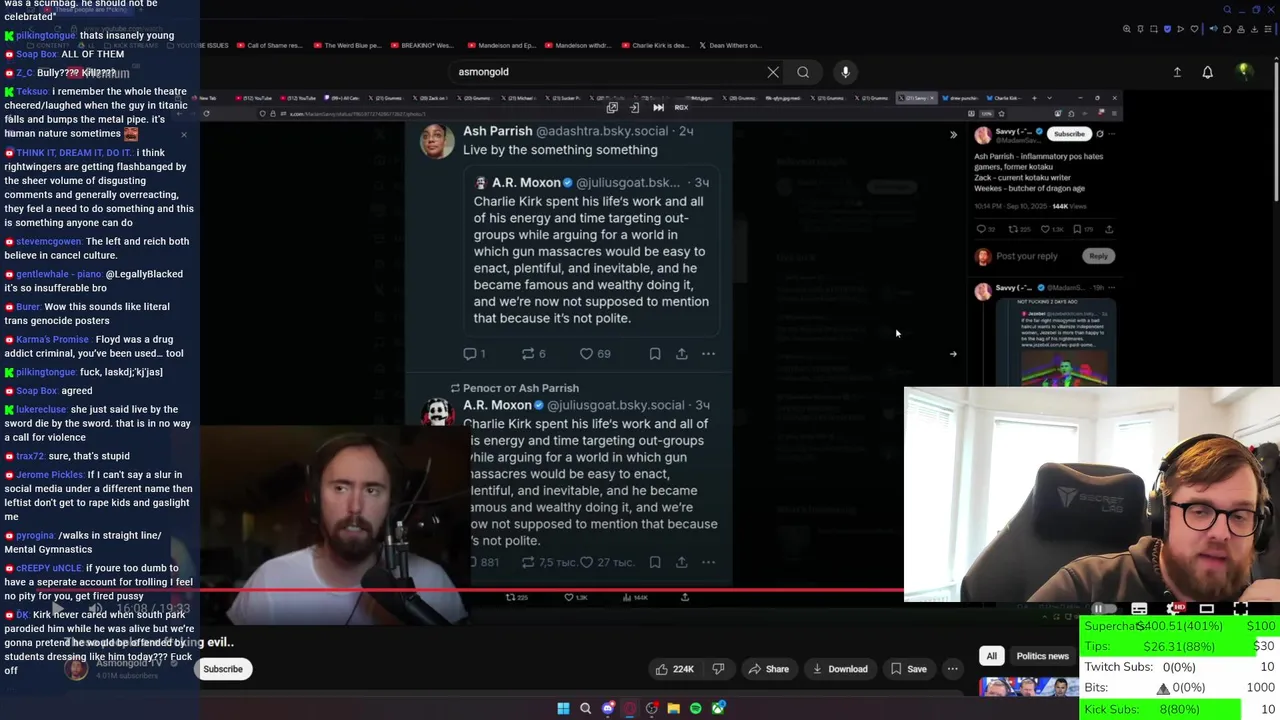1280x720 pixels.
Task: Click the Share button under the video
Action: (769, 669)
